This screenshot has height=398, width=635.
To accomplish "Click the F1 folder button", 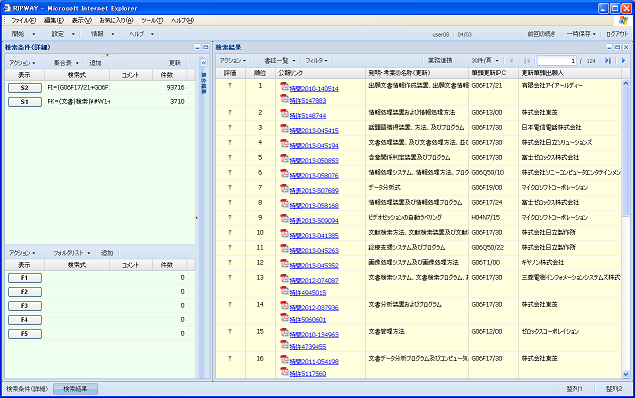I will click(25, 278).
